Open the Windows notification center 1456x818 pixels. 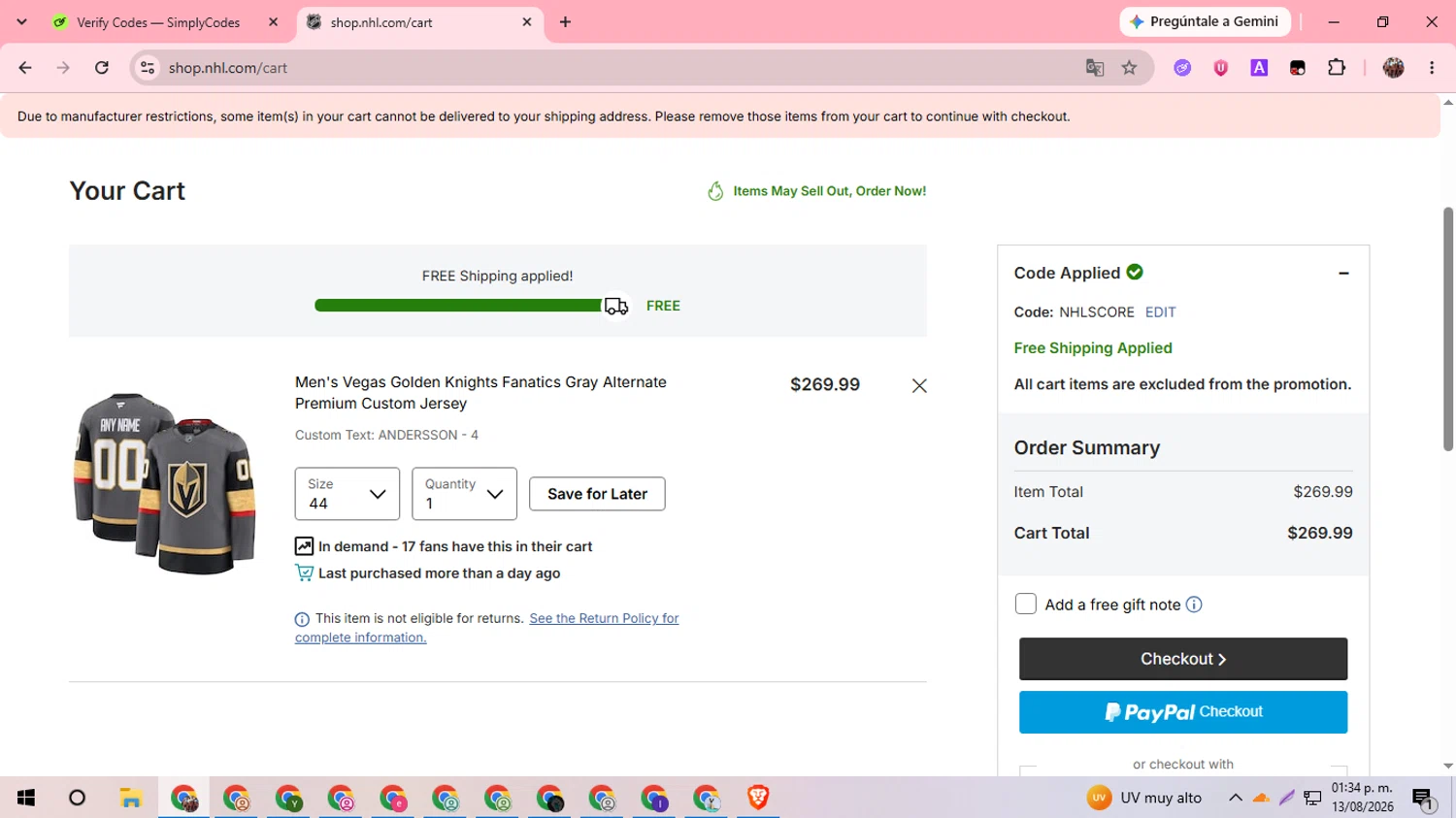coord(1423,799)
